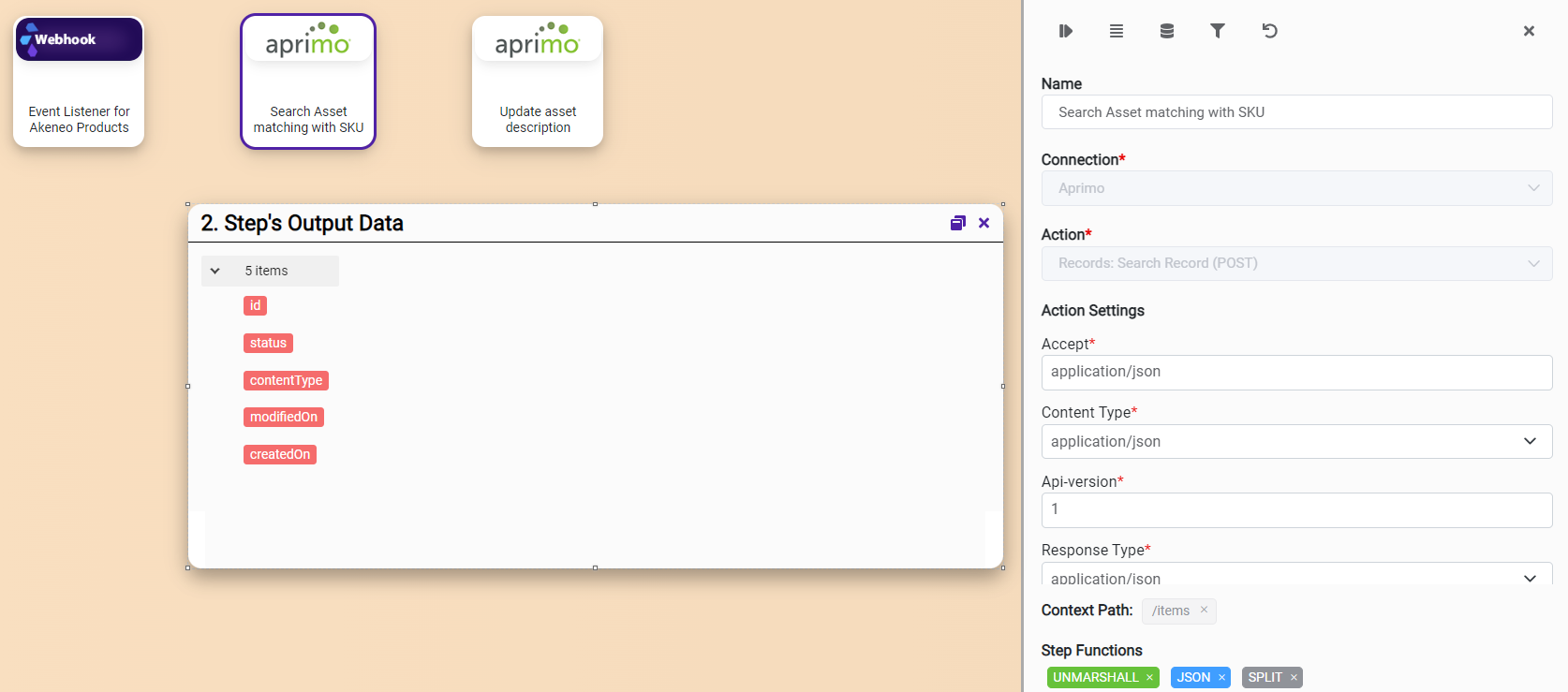
Task: Open the Action dropdown for Search Record
Action: pyautogui.click(x=1296, y=263)
